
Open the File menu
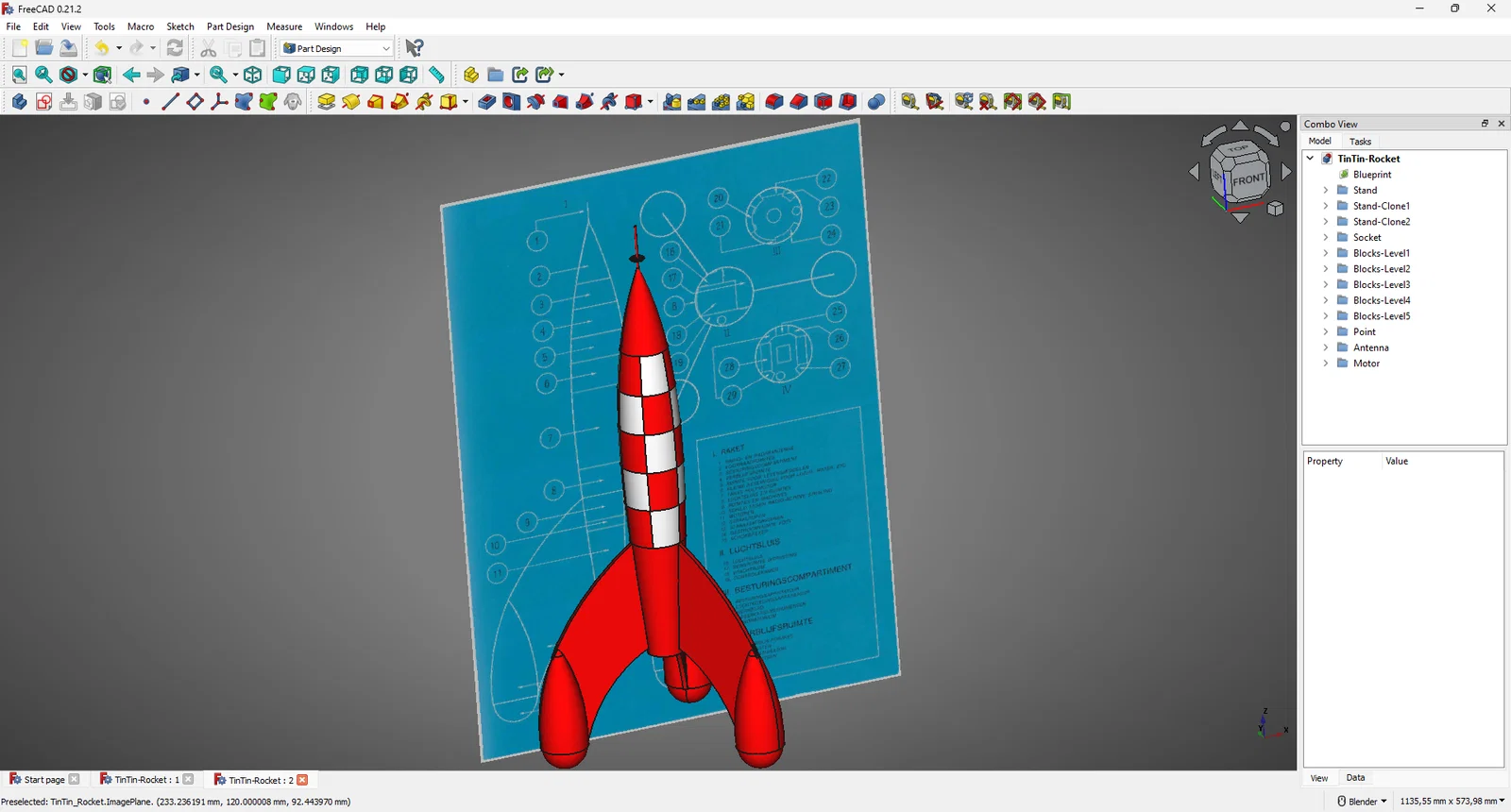(x=13, y=26)
